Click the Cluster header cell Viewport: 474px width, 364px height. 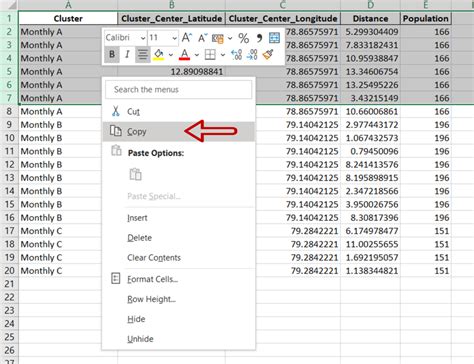pyautogui.click(x=68, y=18)
